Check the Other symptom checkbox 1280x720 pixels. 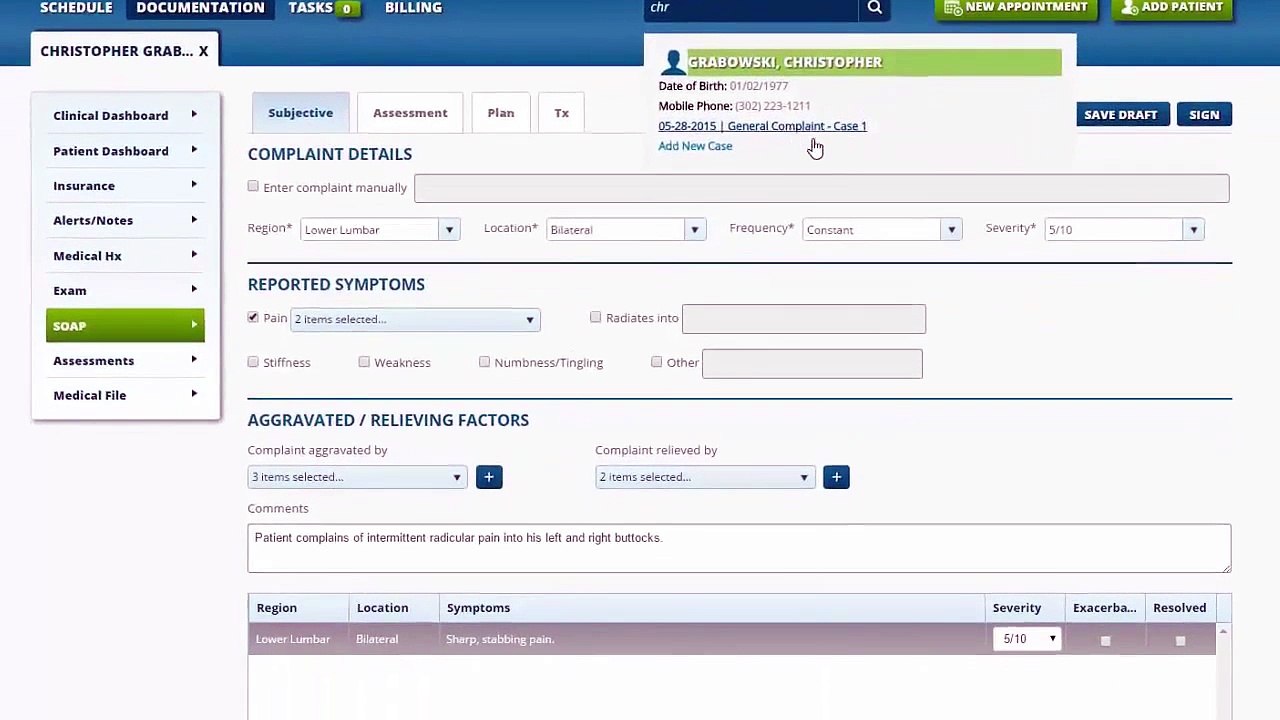coord(657,362)
